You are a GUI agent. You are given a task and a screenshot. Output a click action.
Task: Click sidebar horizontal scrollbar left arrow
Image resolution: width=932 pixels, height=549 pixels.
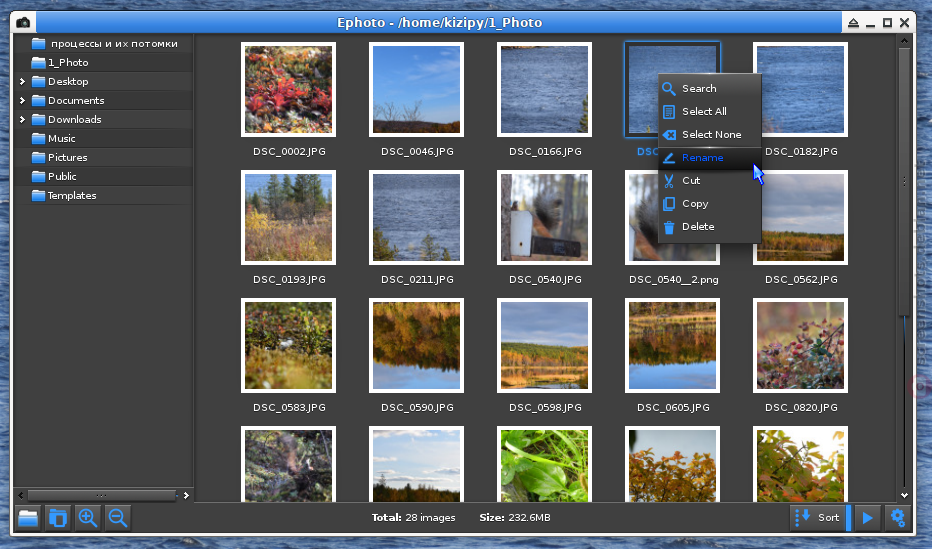coord(21,495)
